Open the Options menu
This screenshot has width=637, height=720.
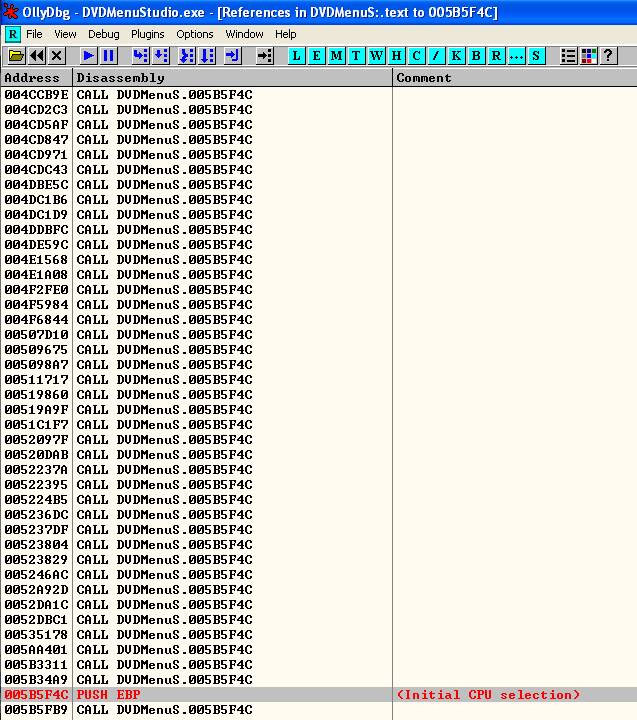pyautogui.click(x=195, y=34)
